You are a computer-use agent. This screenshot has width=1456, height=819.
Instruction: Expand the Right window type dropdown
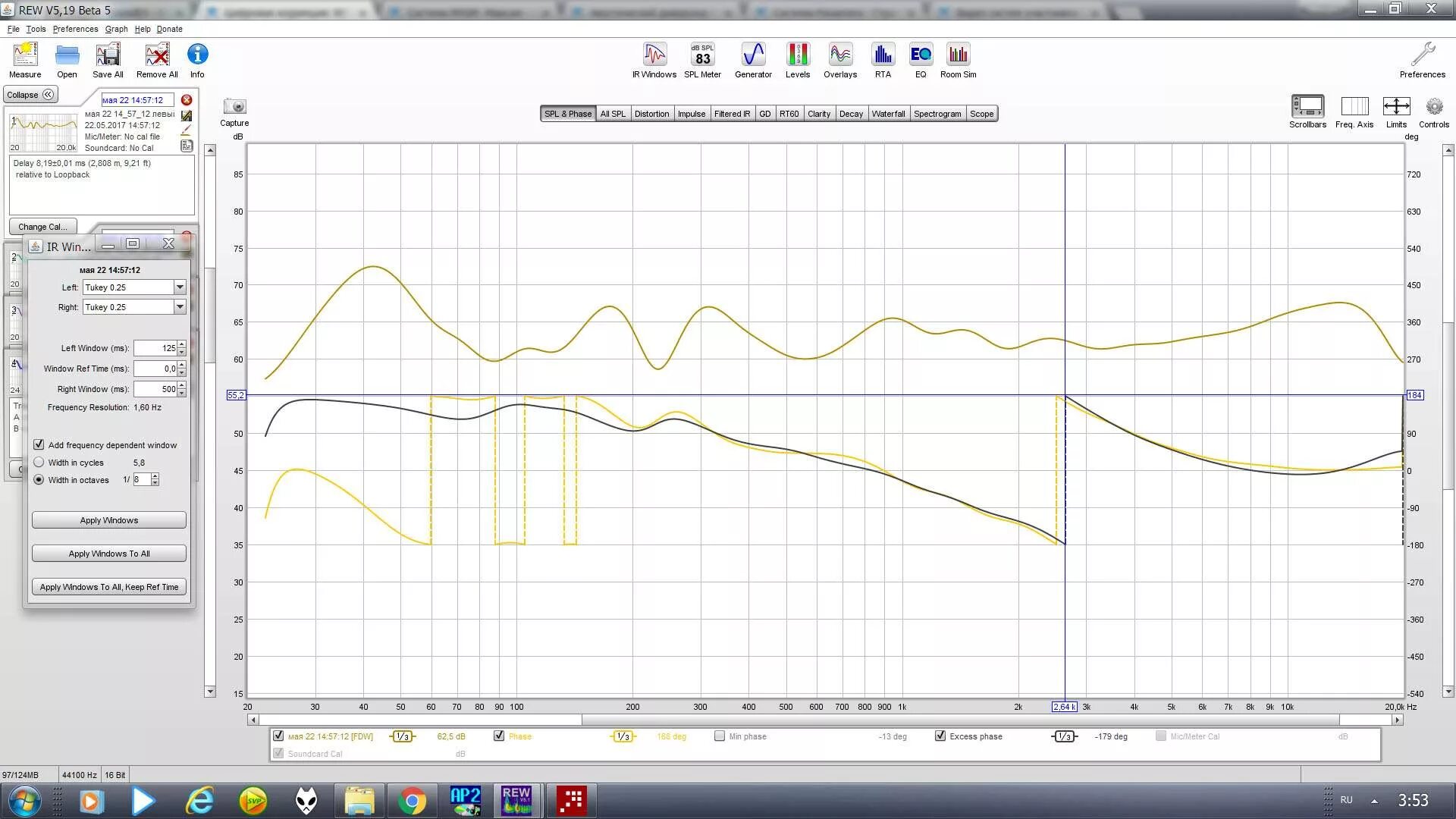point(180,307)
